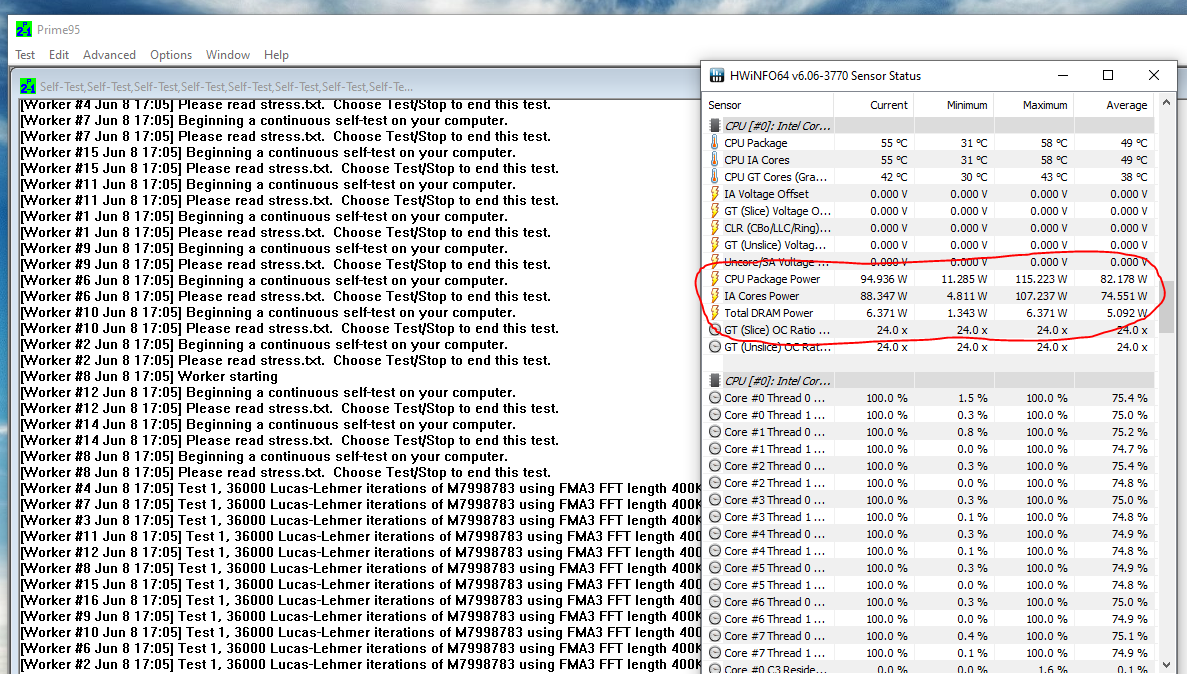Image resolution: width=1187 pixels, height=674 pixels.
Task: Select the CPU Package temperature row label
Action: [x=756, y=142]
